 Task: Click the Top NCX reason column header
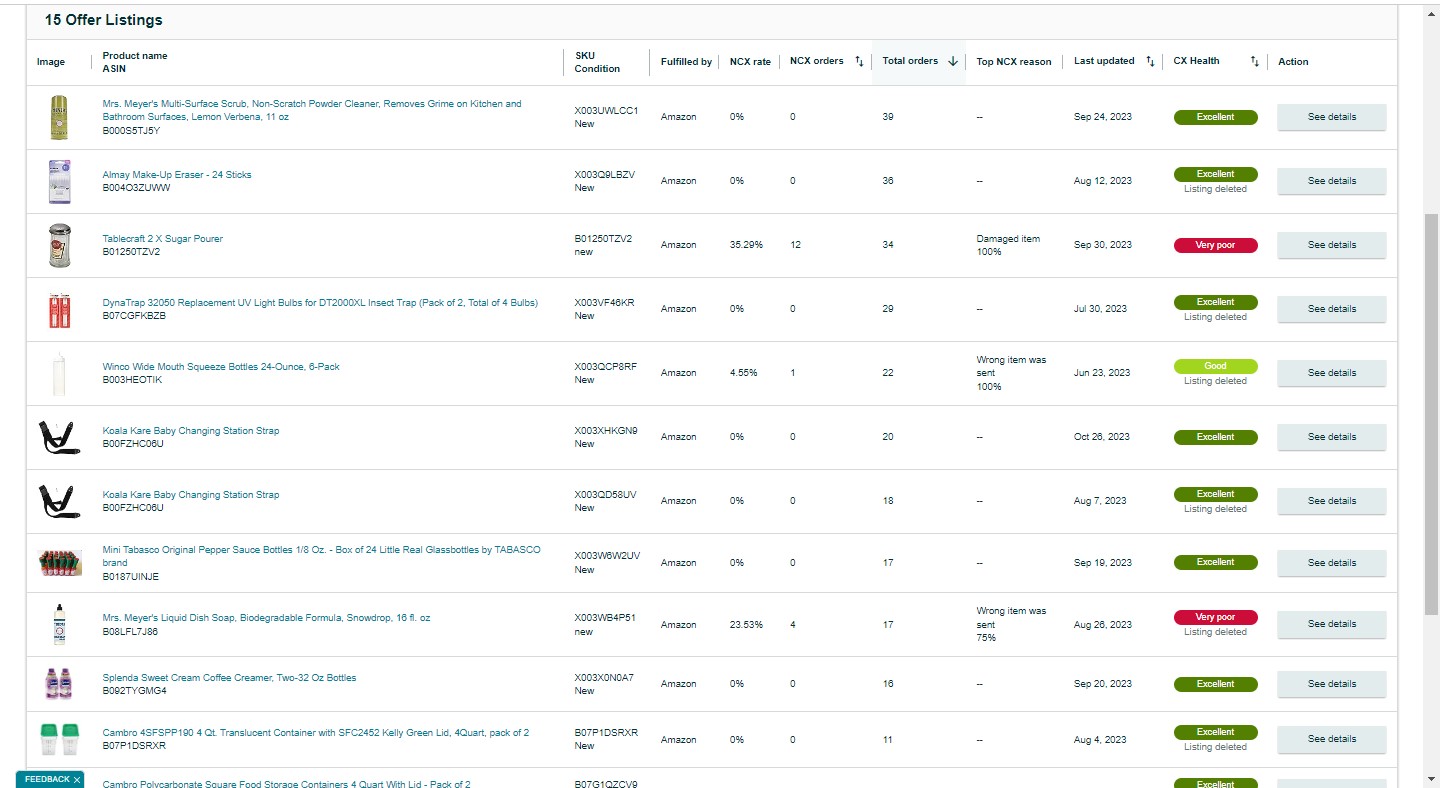pyautogui.click(x=1014, y=62)
